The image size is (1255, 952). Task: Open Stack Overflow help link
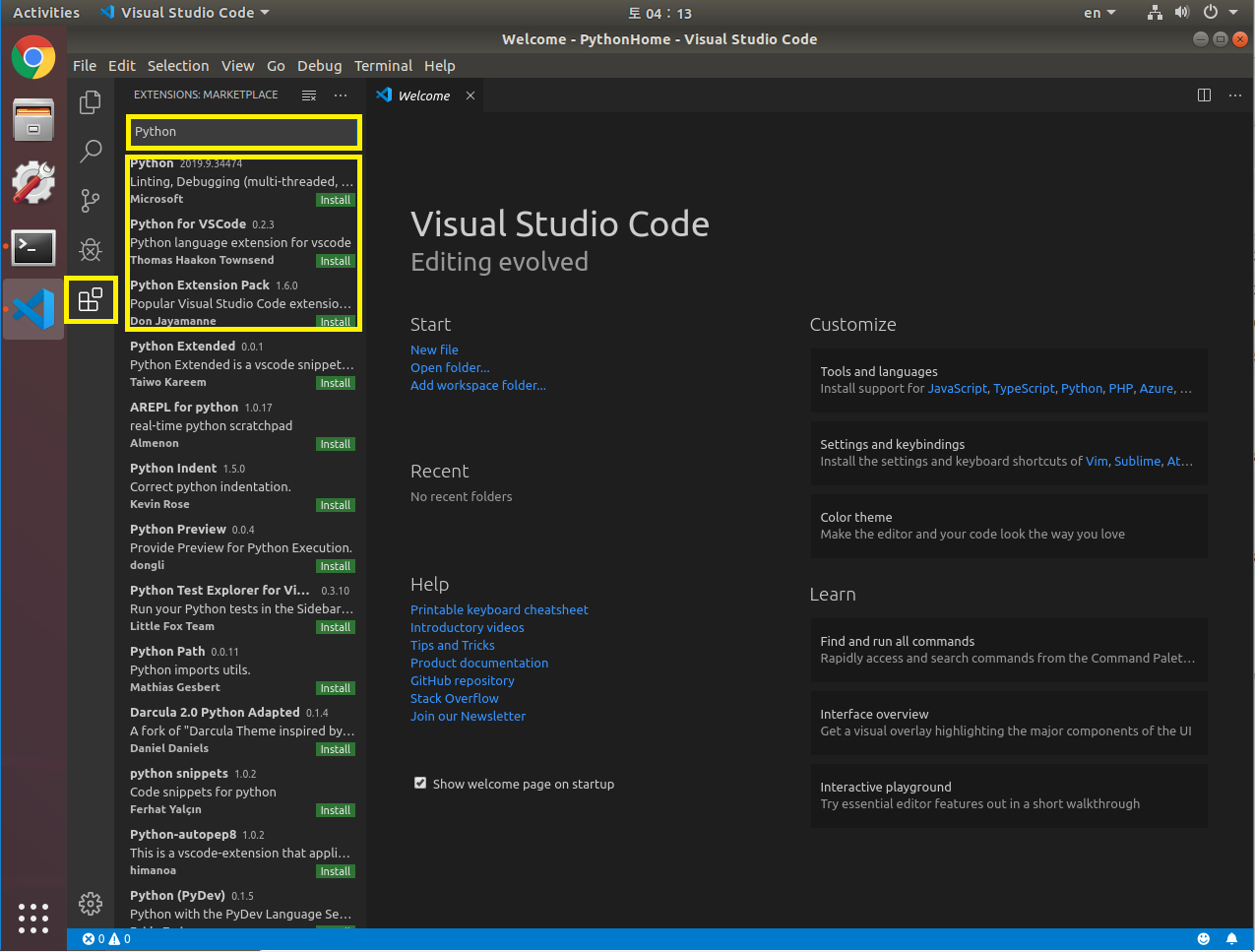[455, 698]
